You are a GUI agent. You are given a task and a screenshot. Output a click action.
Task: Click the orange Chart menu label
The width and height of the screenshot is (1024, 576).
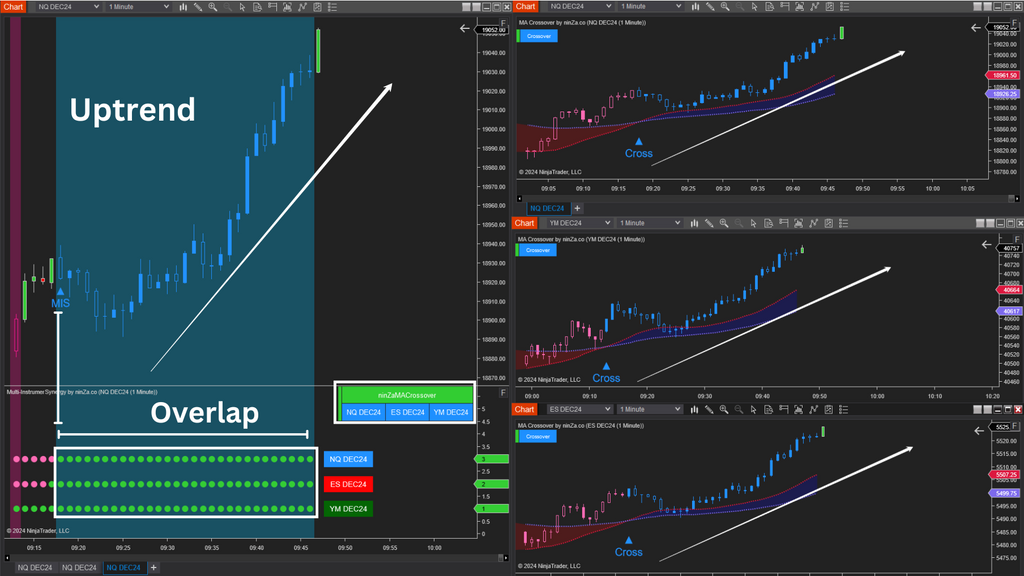[x=14, y=6]
